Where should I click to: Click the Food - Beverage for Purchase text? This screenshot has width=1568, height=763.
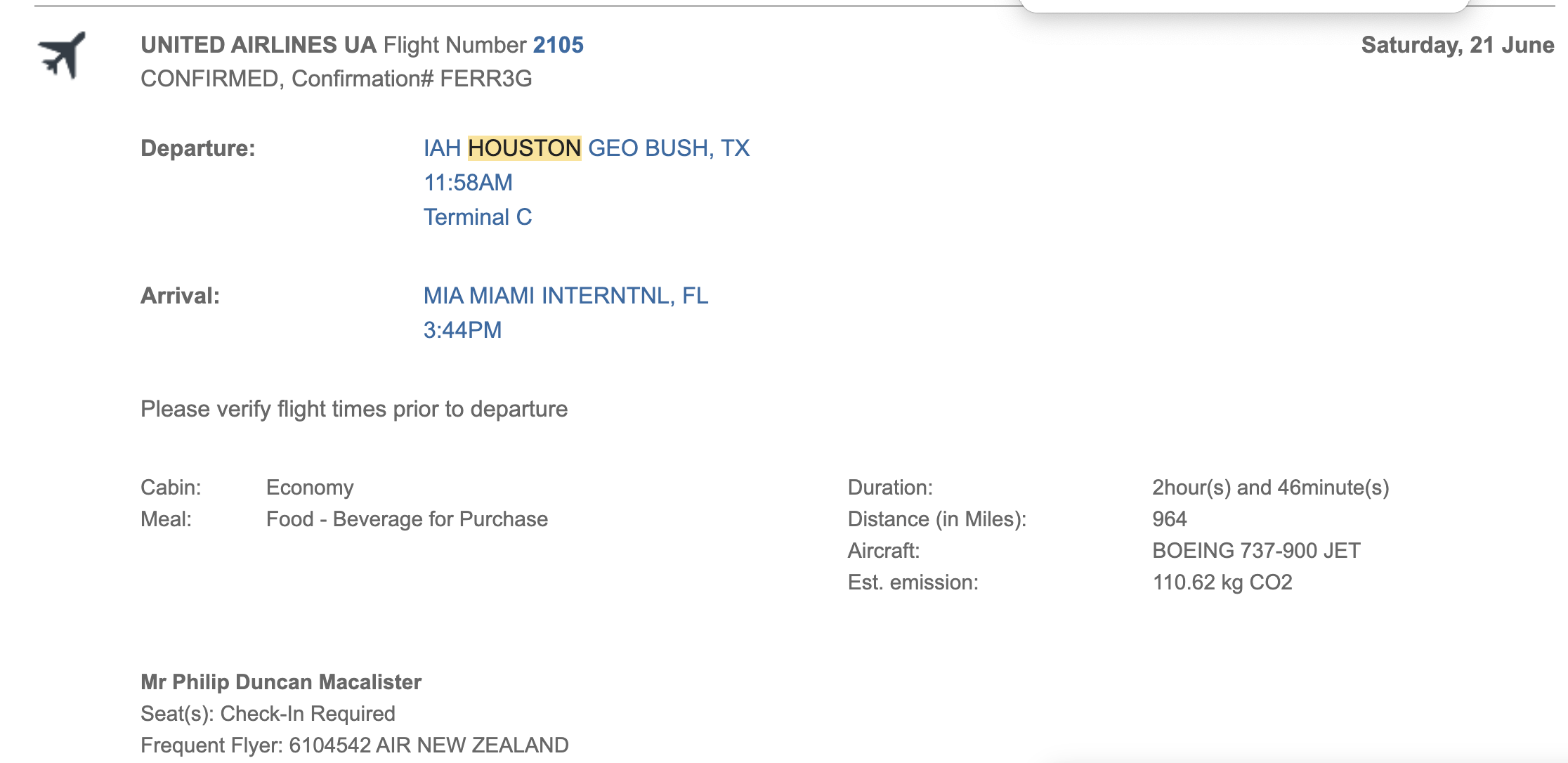pos(407,519)
